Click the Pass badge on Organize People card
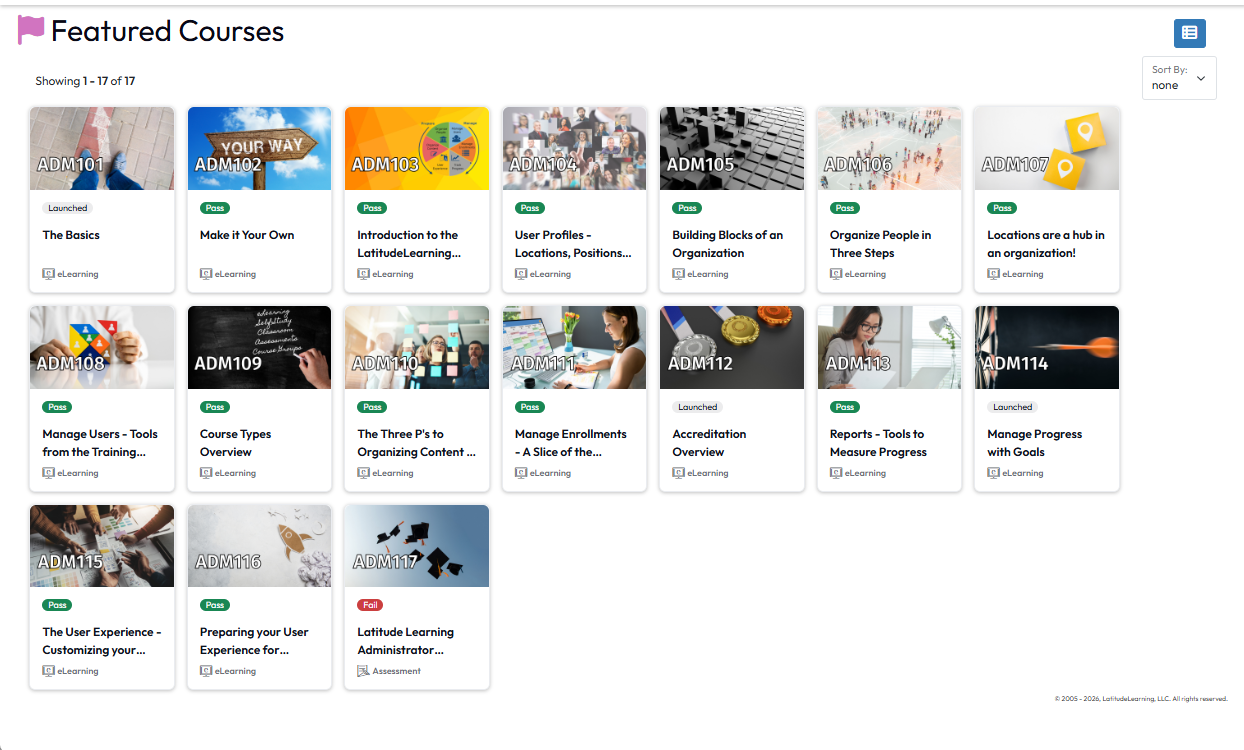1244x750 pixels. pyautogui.click(x=844, y=208)
